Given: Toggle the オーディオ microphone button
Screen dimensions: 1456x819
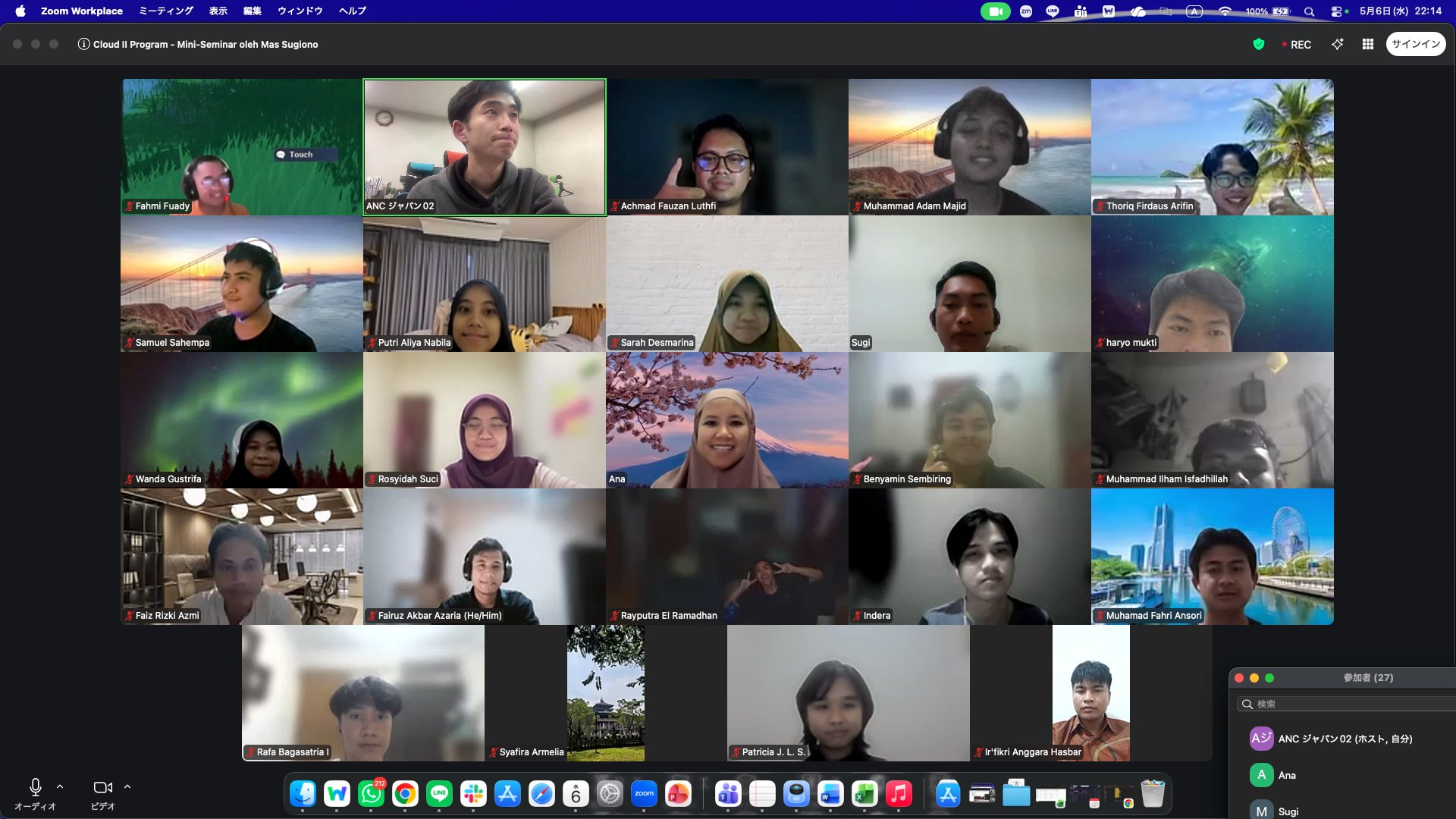Looking at the screenshot, I should pyautogui.click(x=35, y=793).
